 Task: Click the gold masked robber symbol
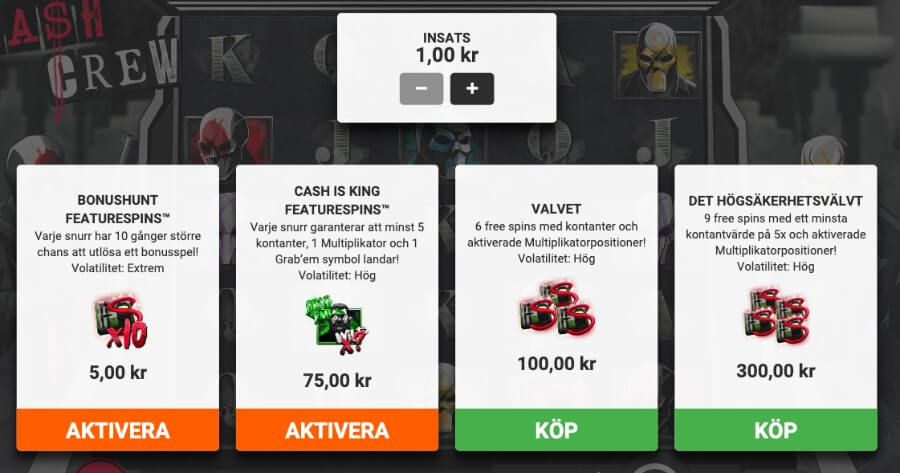pyautogui.click(x=657, y=62)
